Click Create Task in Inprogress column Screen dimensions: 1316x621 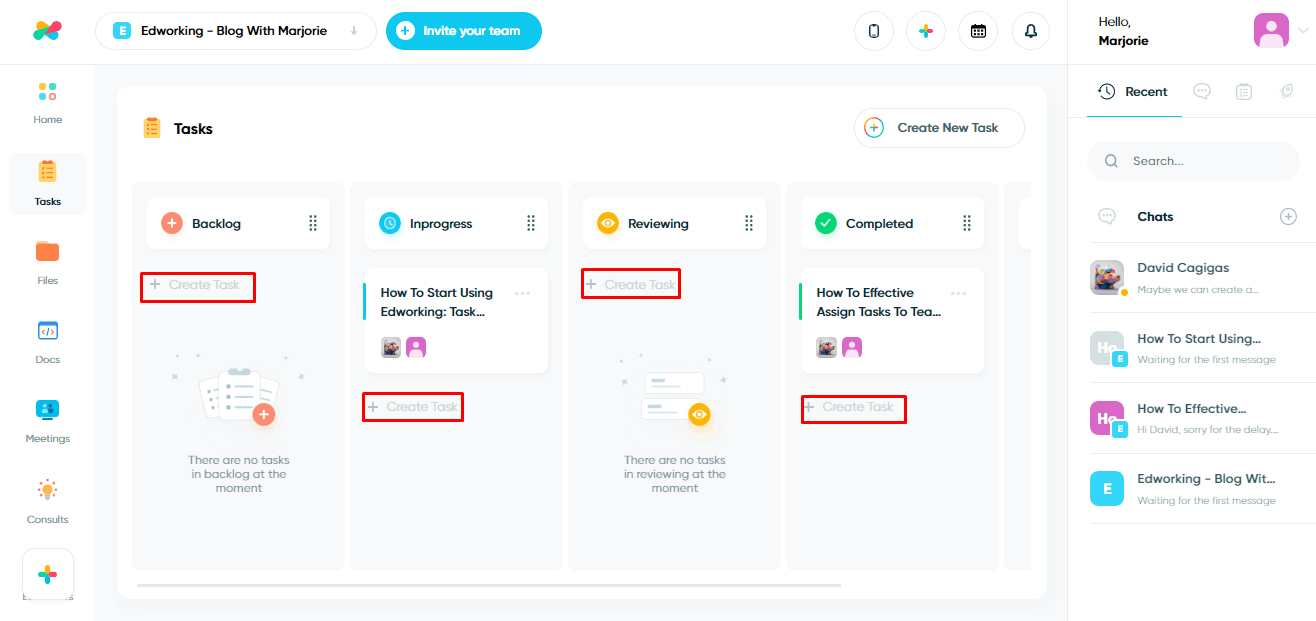click(413, 407)
